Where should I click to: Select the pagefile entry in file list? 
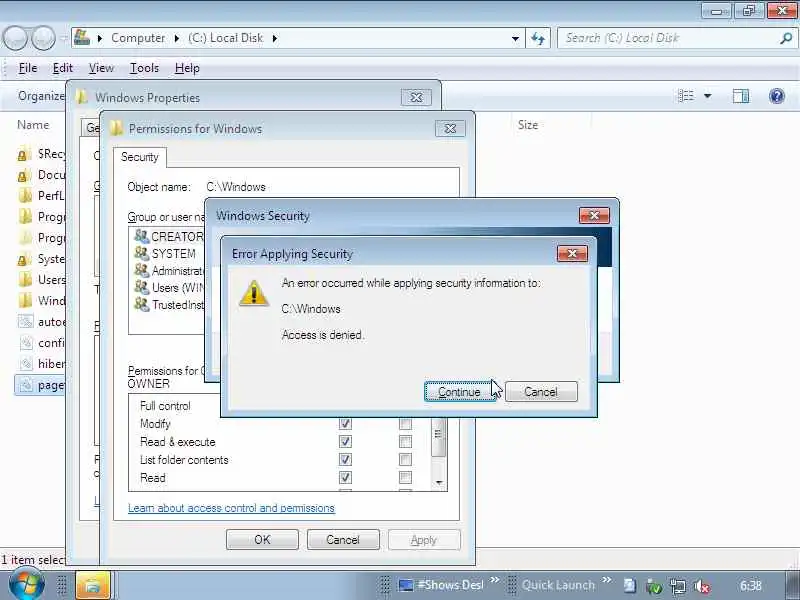point(40,385)
